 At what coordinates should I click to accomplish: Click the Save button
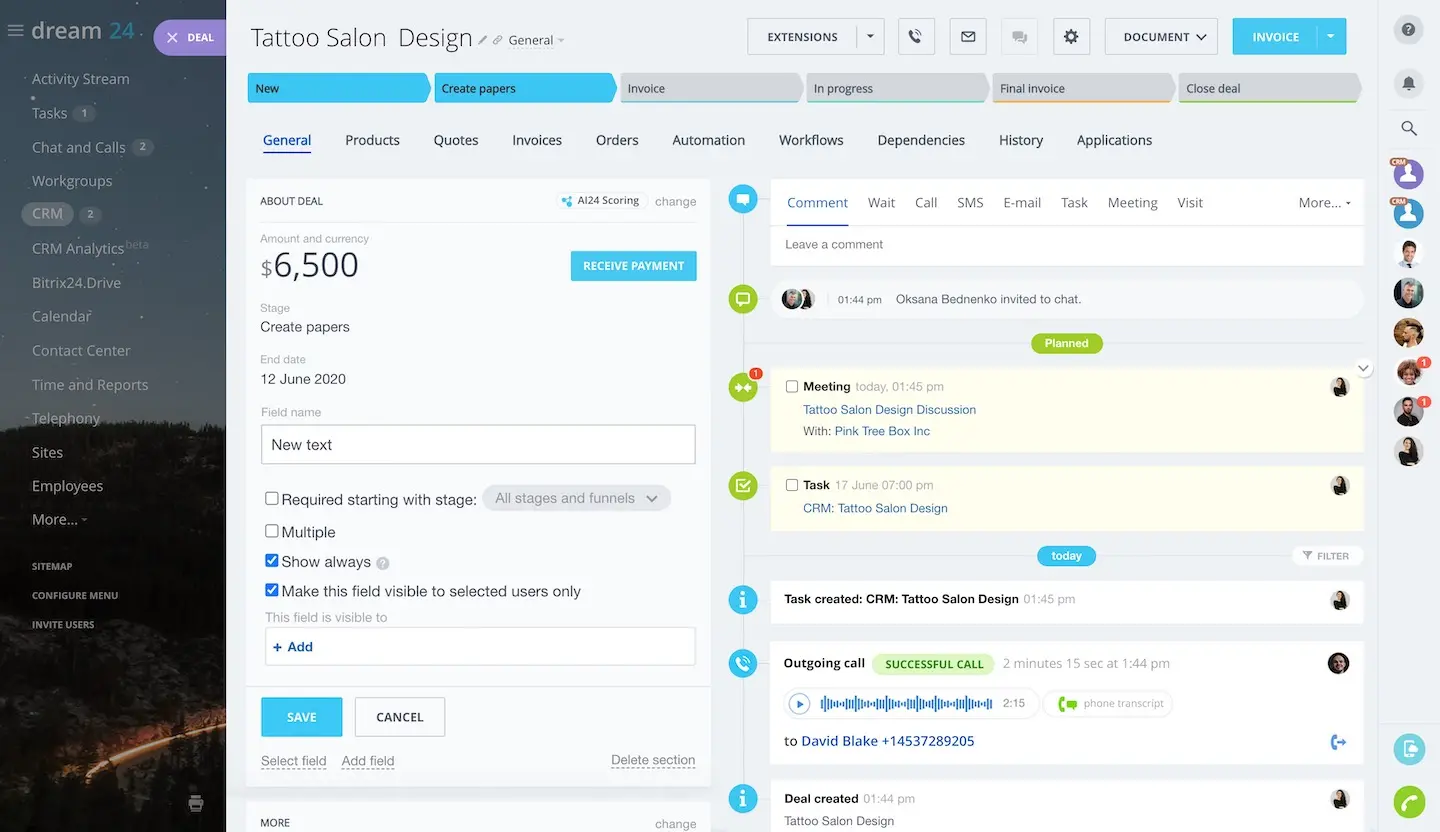point(301,717)
